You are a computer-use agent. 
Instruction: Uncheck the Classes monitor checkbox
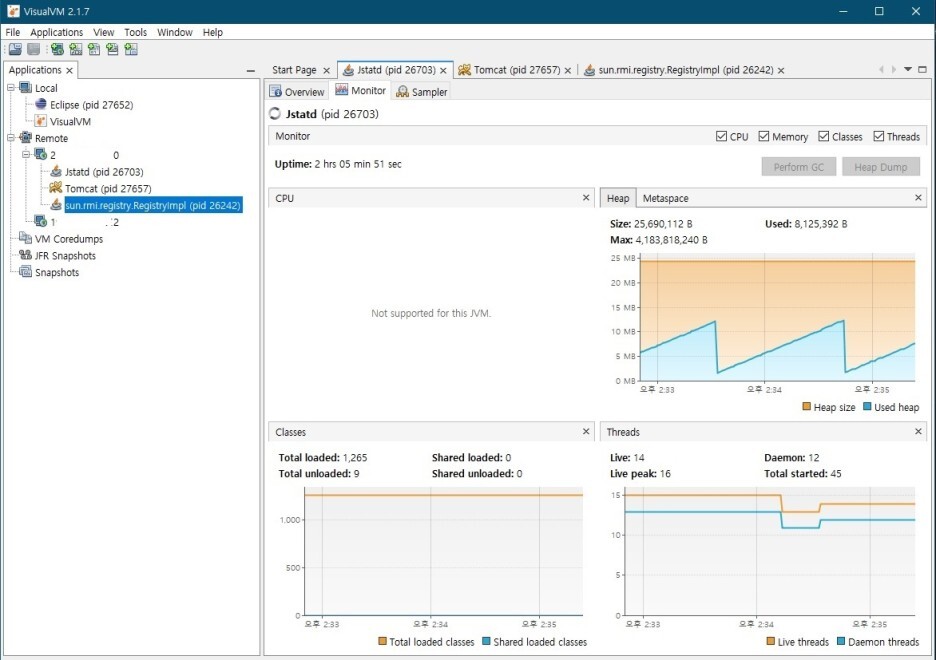pos(824,136)
